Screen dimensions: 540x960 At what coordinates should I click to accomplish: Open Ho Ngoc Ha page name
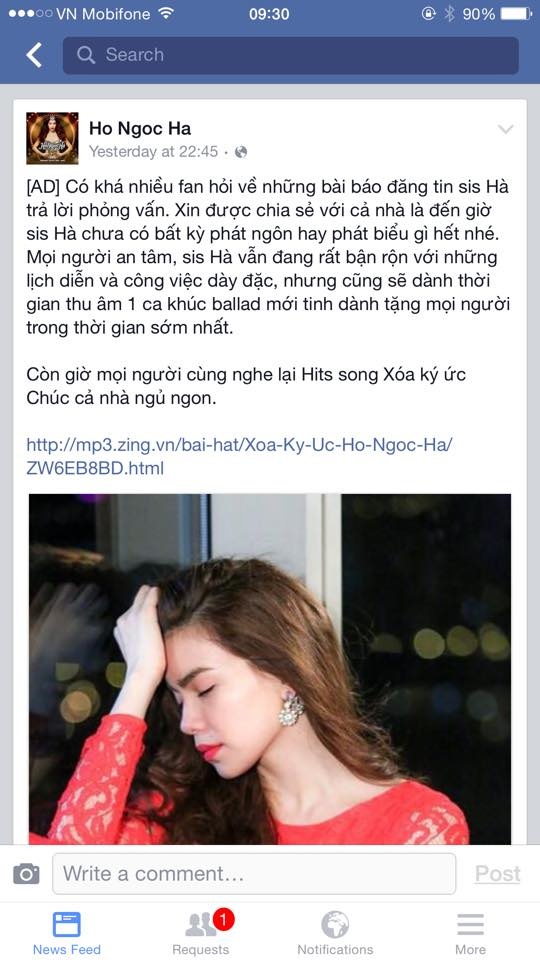click(140, 128)
